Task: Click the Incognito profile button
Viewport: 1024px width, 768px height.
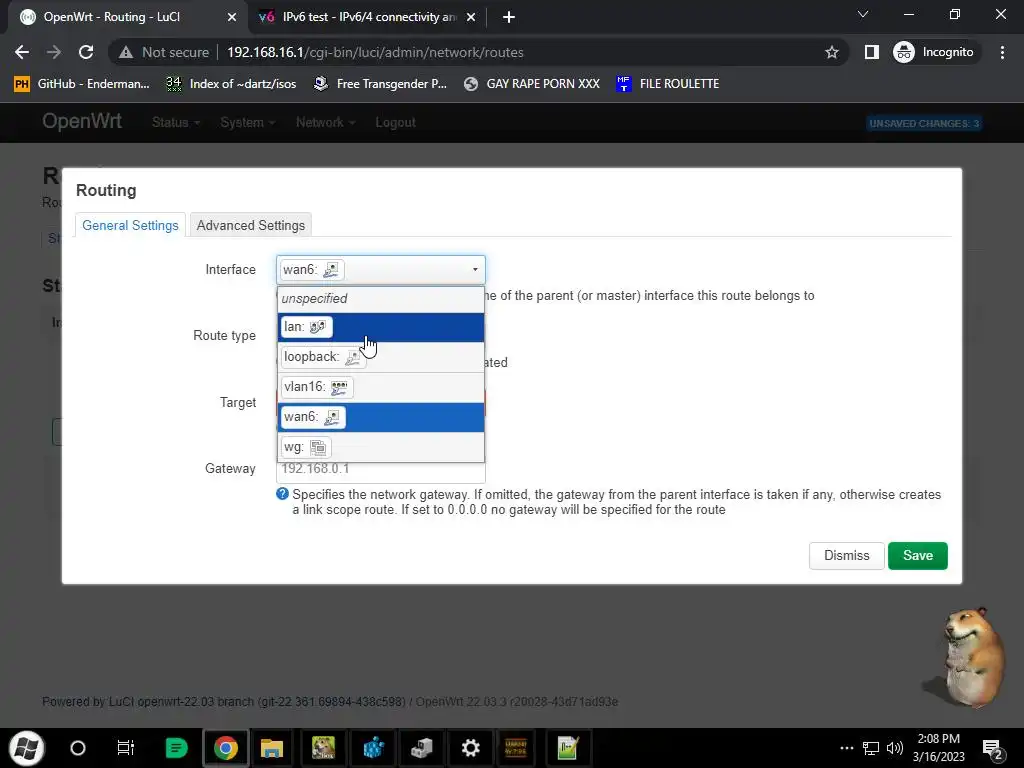Action: click(x=934, y=52)
